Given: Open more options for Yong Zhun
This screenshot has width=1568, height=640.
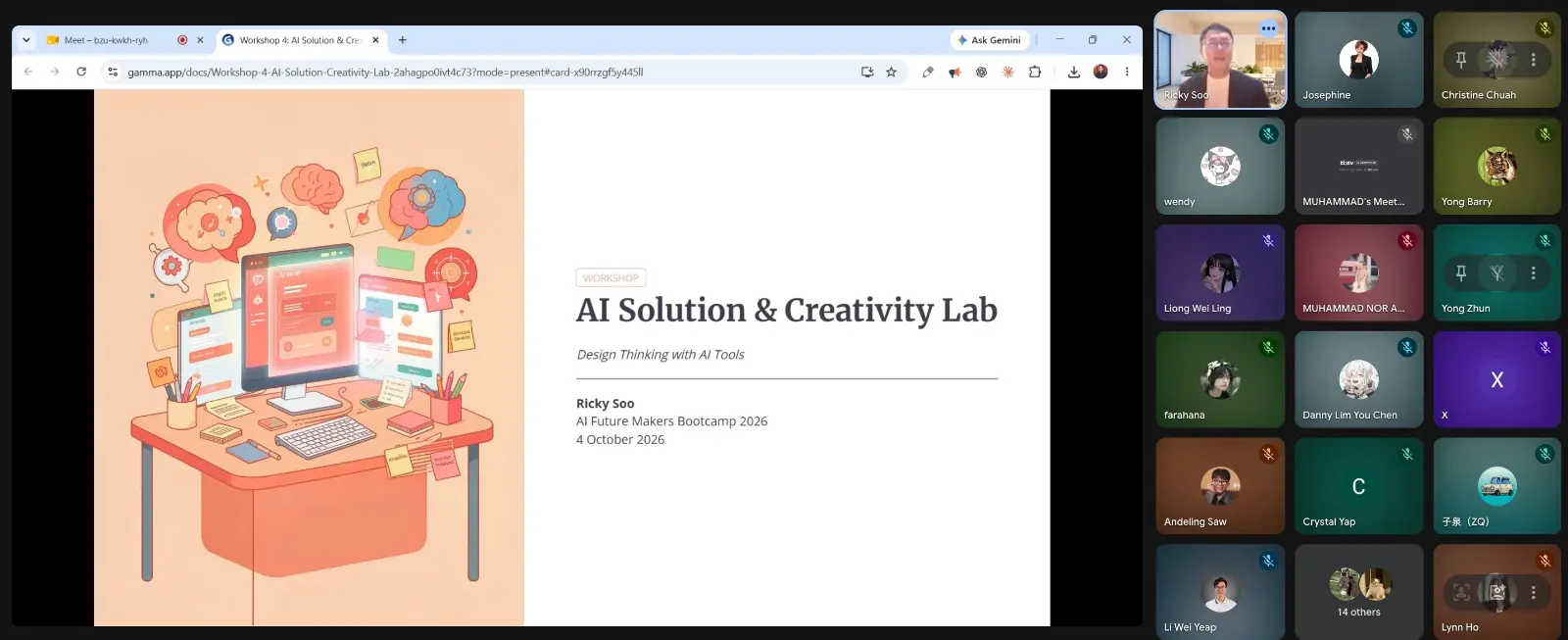Looking at the screenshot, I should coord(1534,273).
